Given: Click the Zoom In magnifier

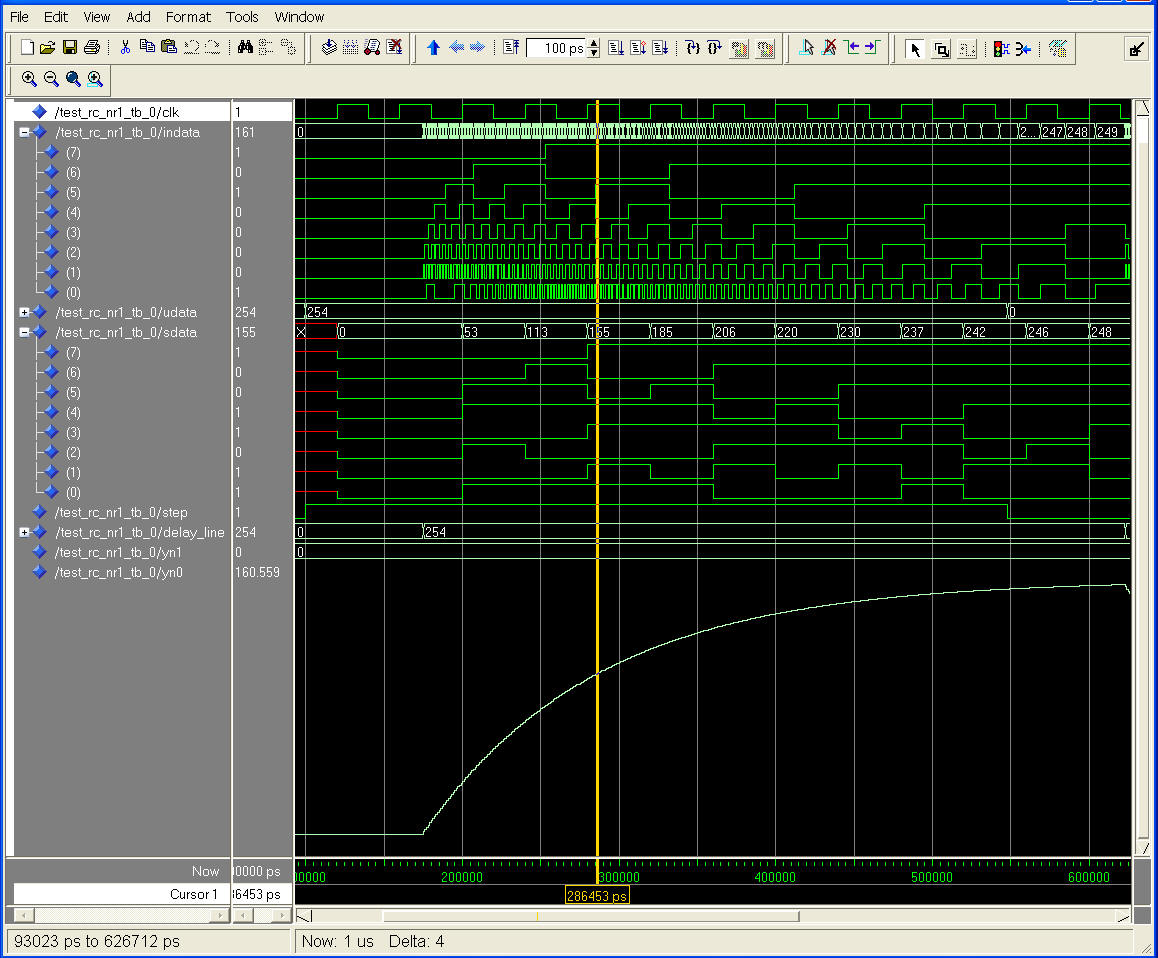Looking at the screenshot, I should tap(29, 78).
